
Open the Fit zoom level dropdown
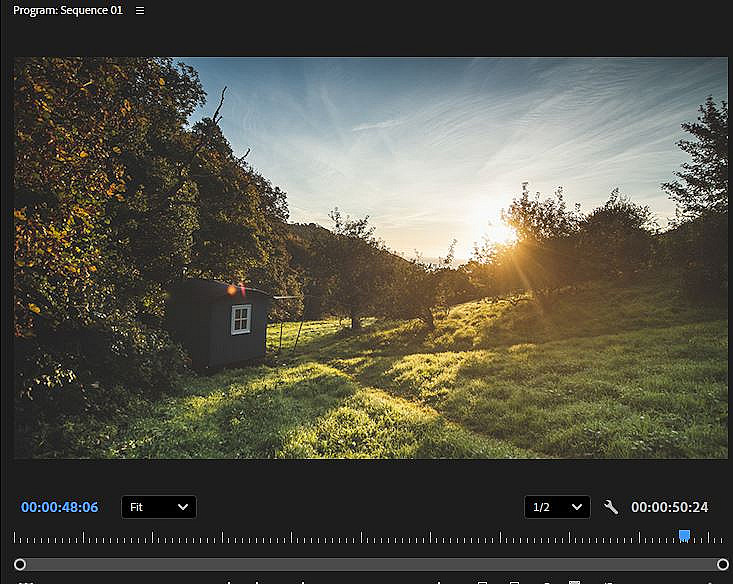point(159,507)
